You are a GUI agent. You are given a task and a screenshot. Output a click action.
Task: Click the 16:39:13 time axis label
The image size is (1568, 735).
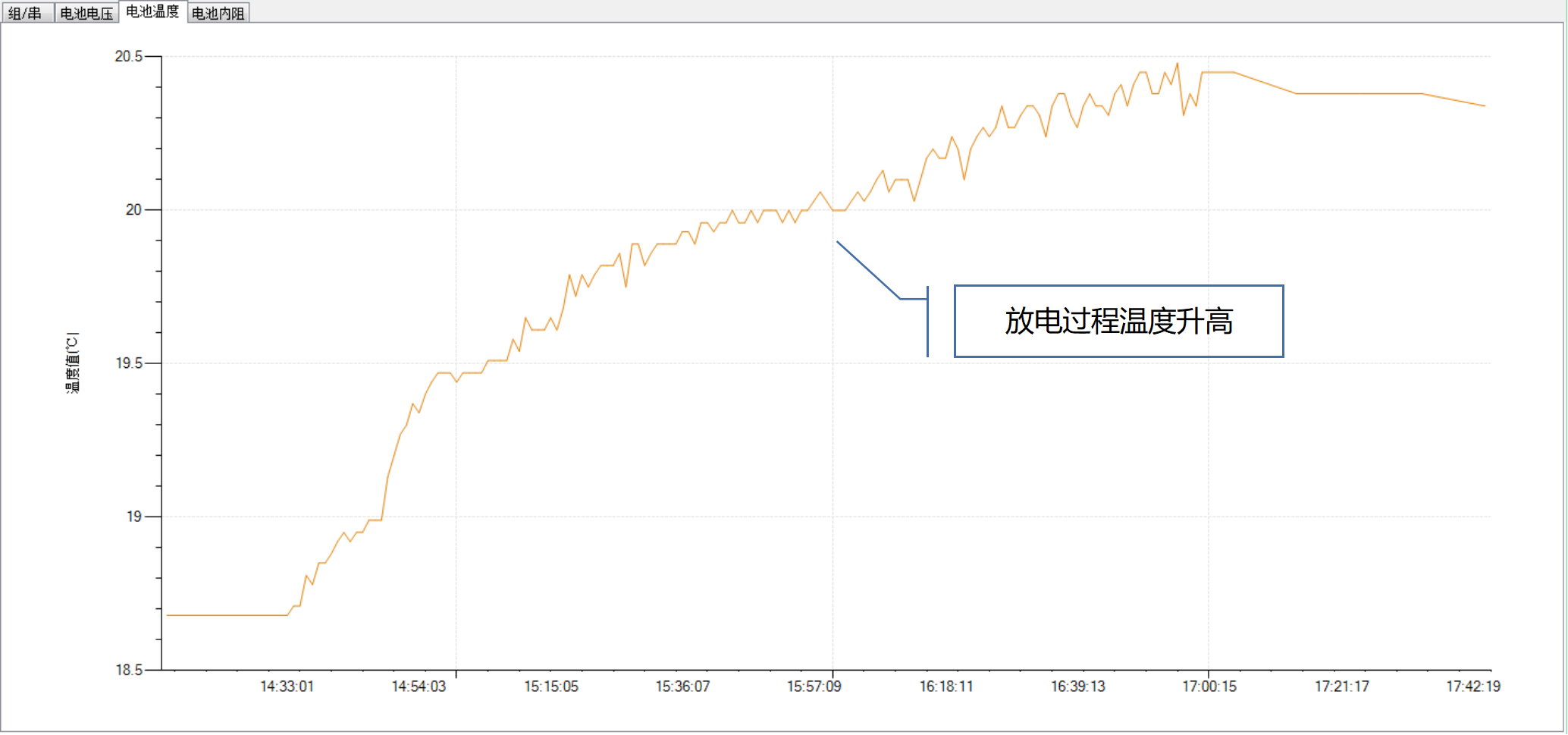tap(1077, 686)
